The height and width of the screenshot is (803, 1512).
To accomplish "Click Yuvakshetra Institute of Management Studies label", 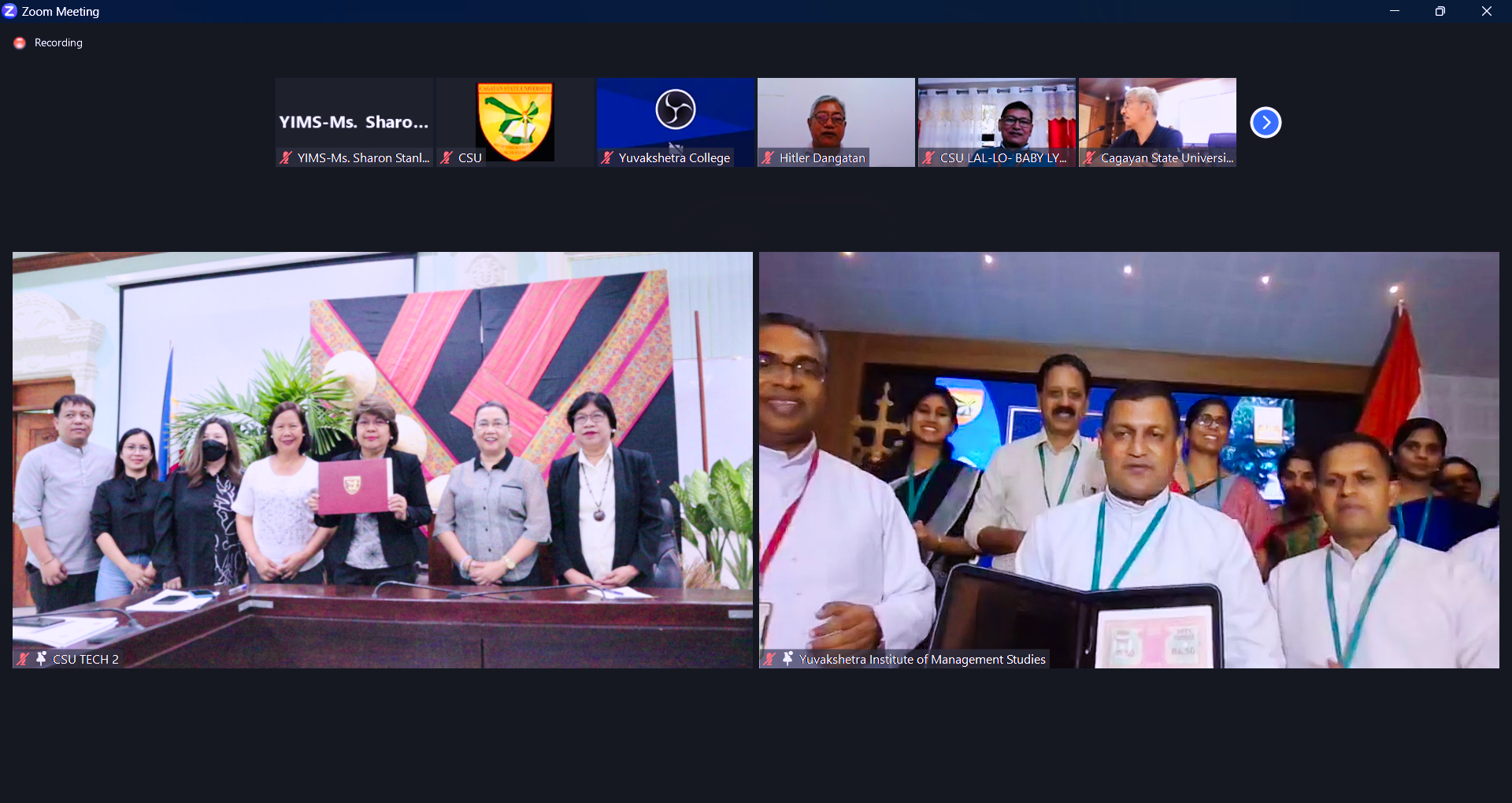I will 922,659.
